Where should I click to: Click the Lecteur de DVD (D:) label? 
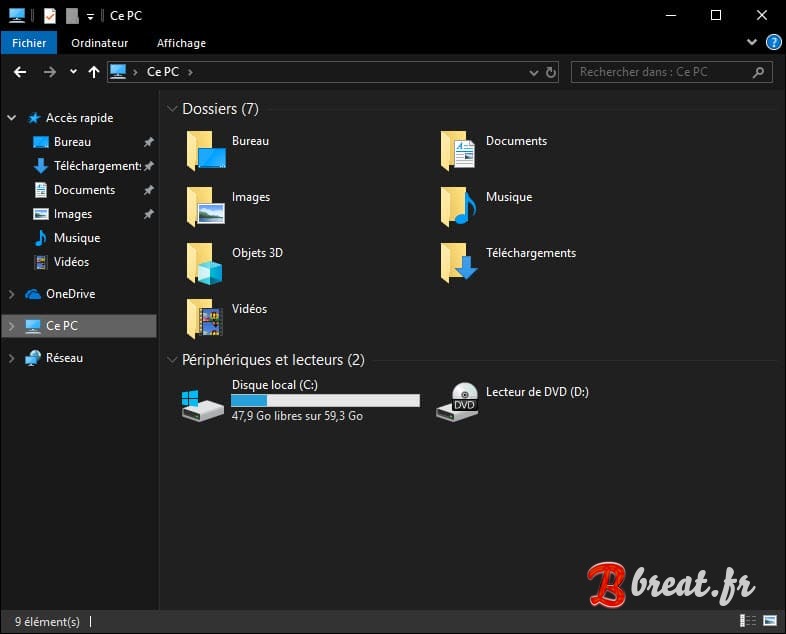tap(537, 392)
